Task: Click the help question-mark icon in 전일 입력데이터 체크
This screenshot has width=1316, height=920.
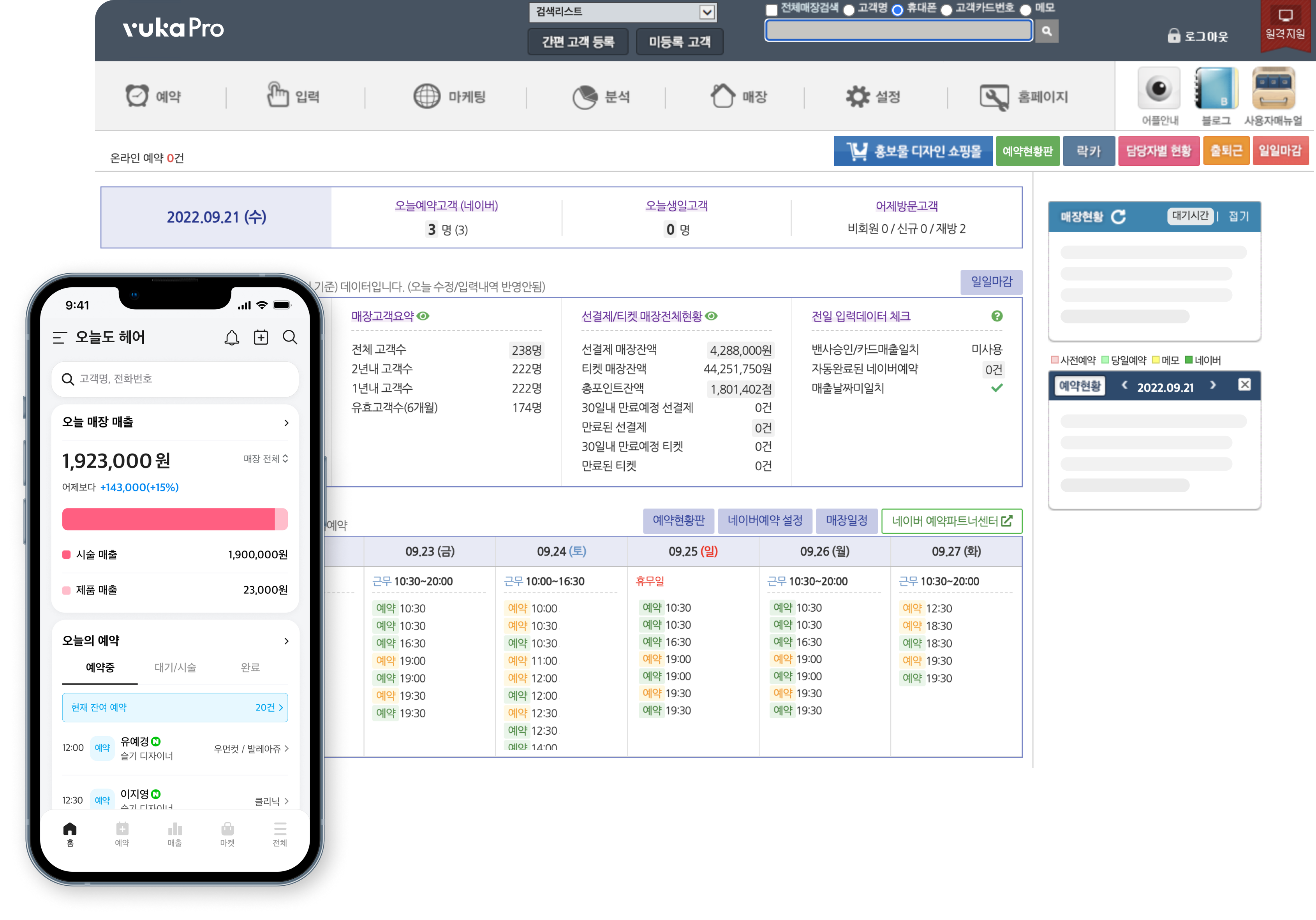Action: point(997,316)
